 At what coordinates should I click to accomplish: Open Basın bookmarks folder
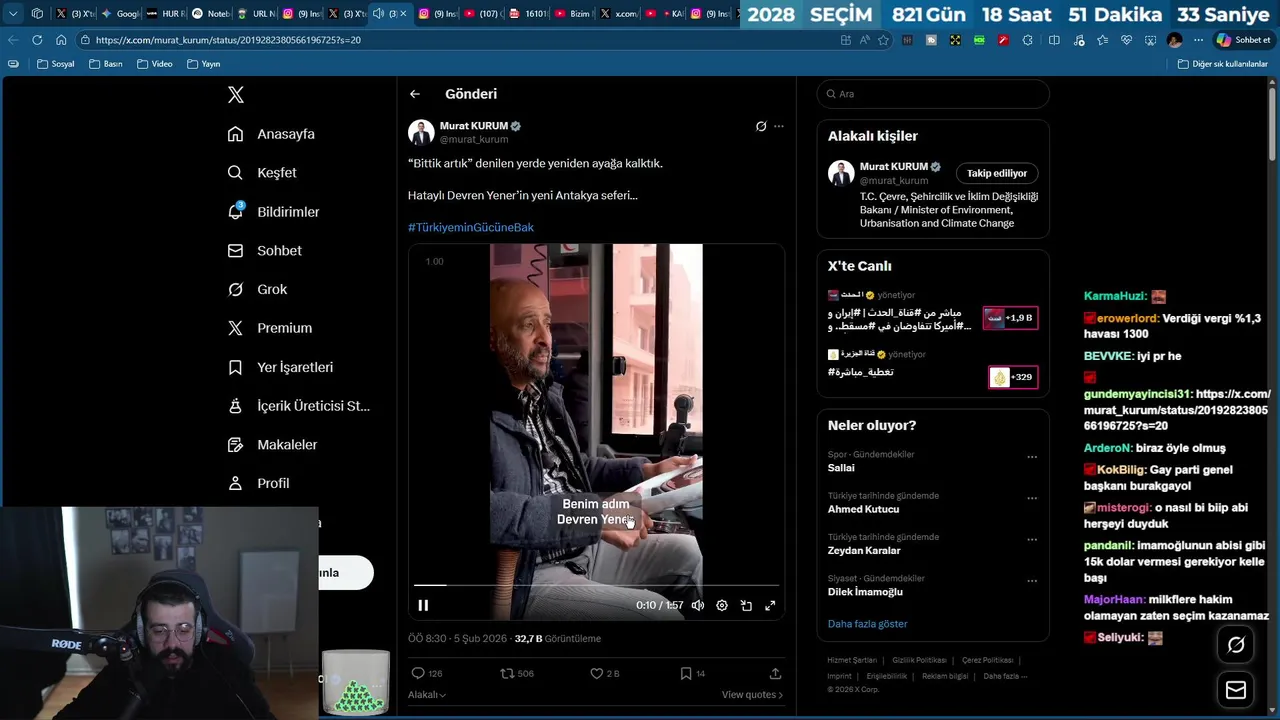pyautogui.click(x=105, y=64)
